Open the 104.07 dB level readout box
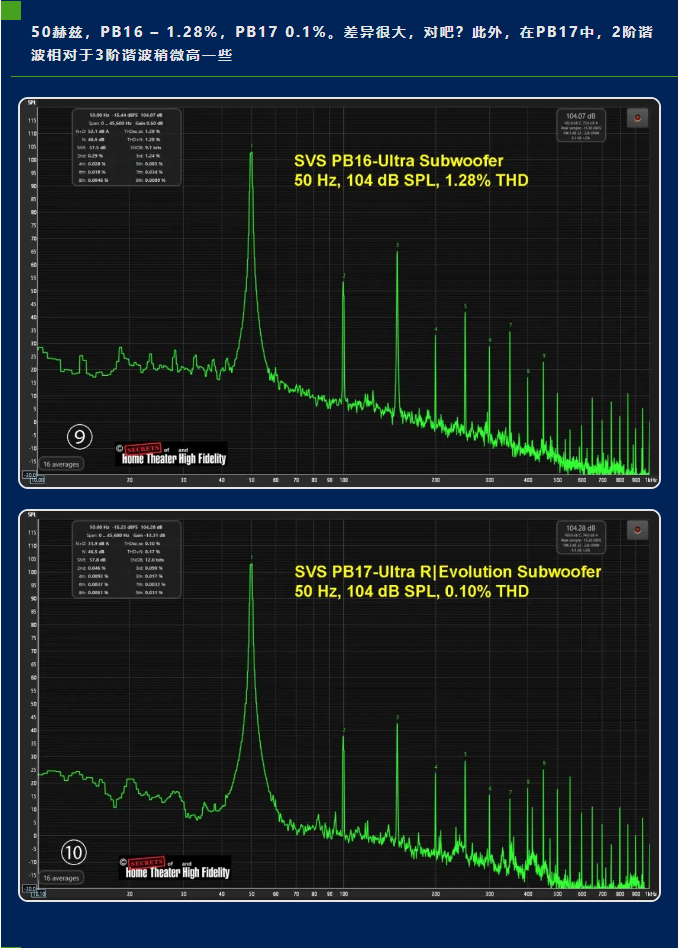 tap(580, 125)
